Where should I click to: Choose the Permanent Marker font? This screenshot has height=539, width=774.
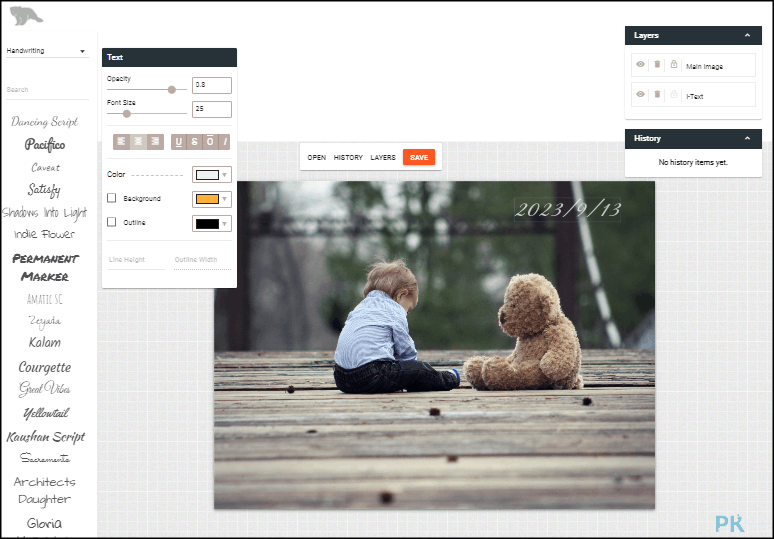click(45, 268)
